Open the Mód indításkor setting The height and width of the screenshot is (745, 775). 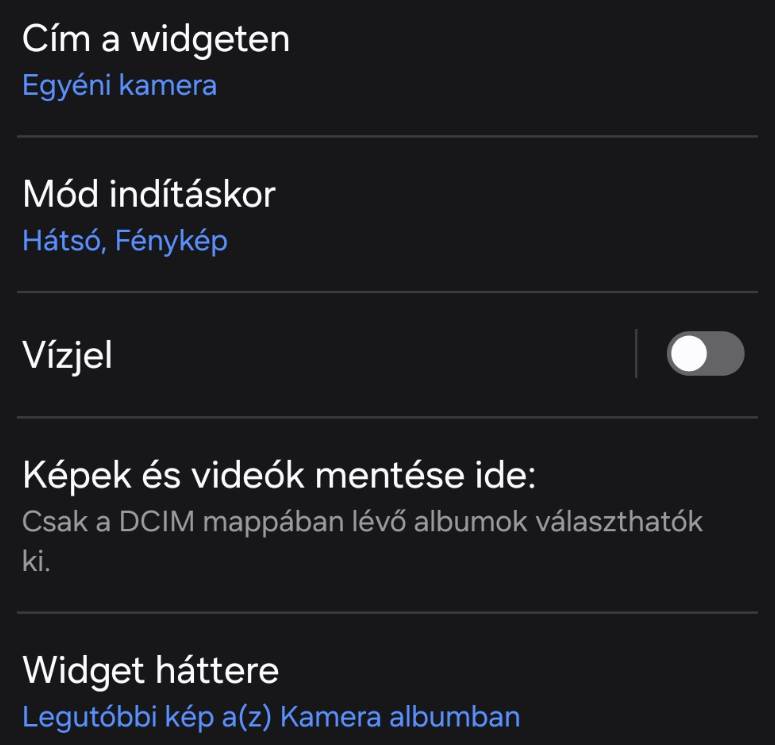(x=148, y=194)
